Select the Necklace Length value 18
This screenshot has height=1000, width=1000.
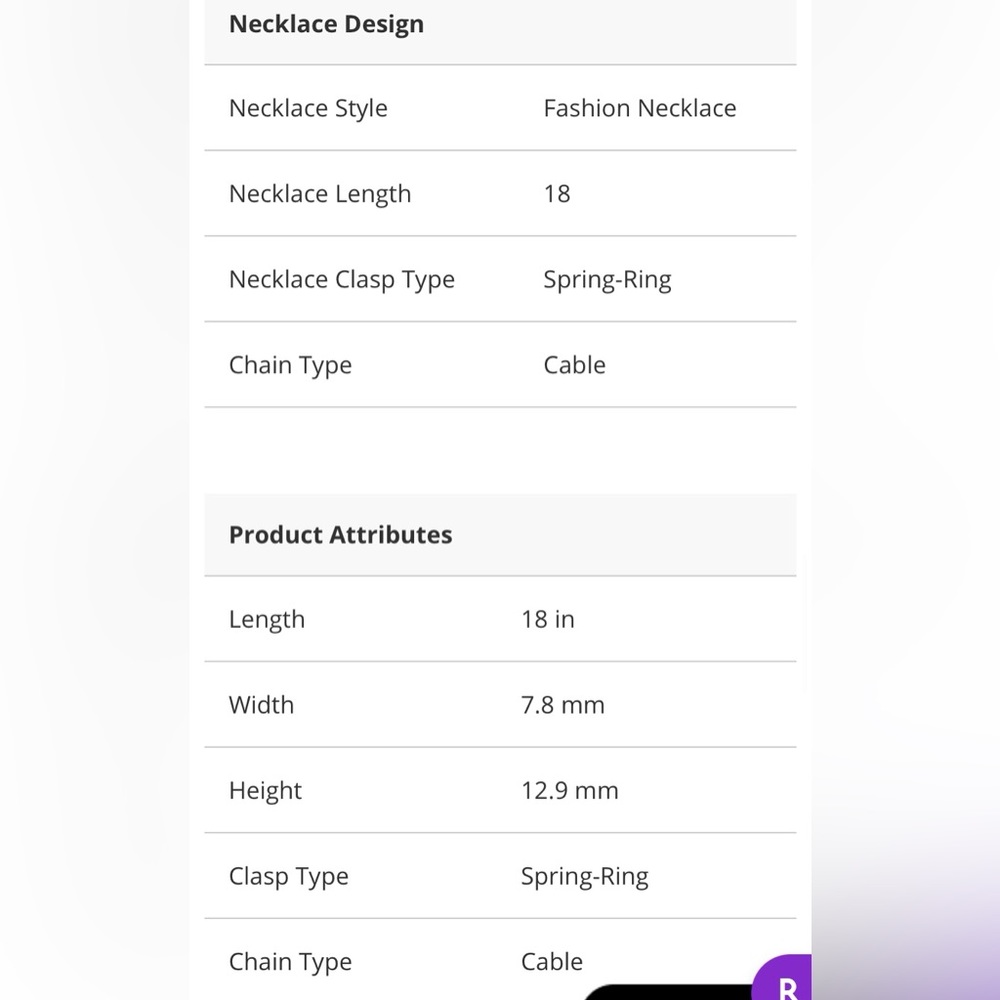(557, 194)
